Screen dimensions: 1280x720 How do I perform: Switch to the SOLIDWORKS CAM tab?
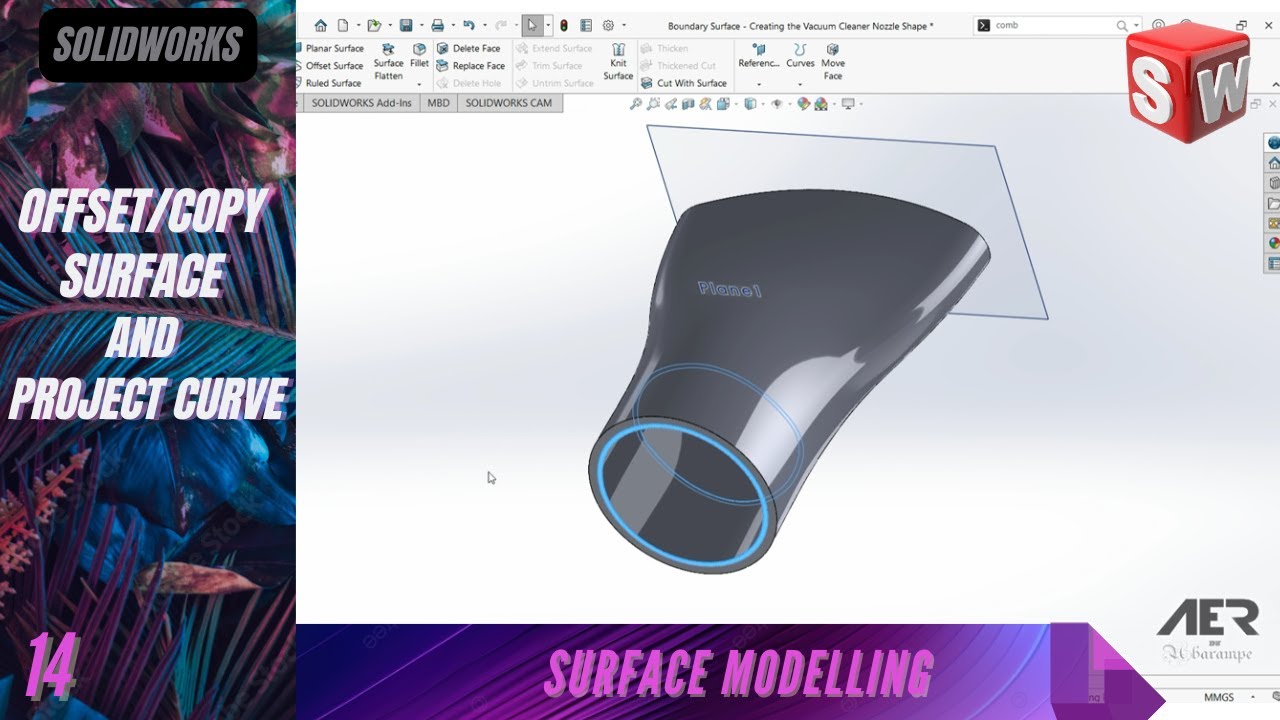coord(508,103)
